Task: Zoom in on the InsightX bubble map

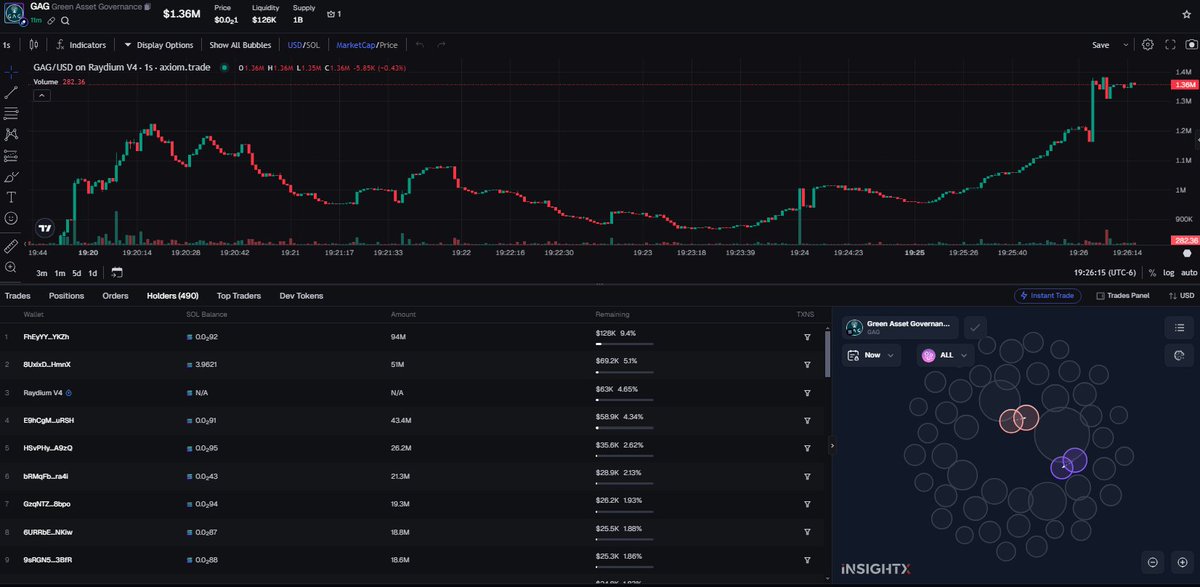Action: 1181,563
